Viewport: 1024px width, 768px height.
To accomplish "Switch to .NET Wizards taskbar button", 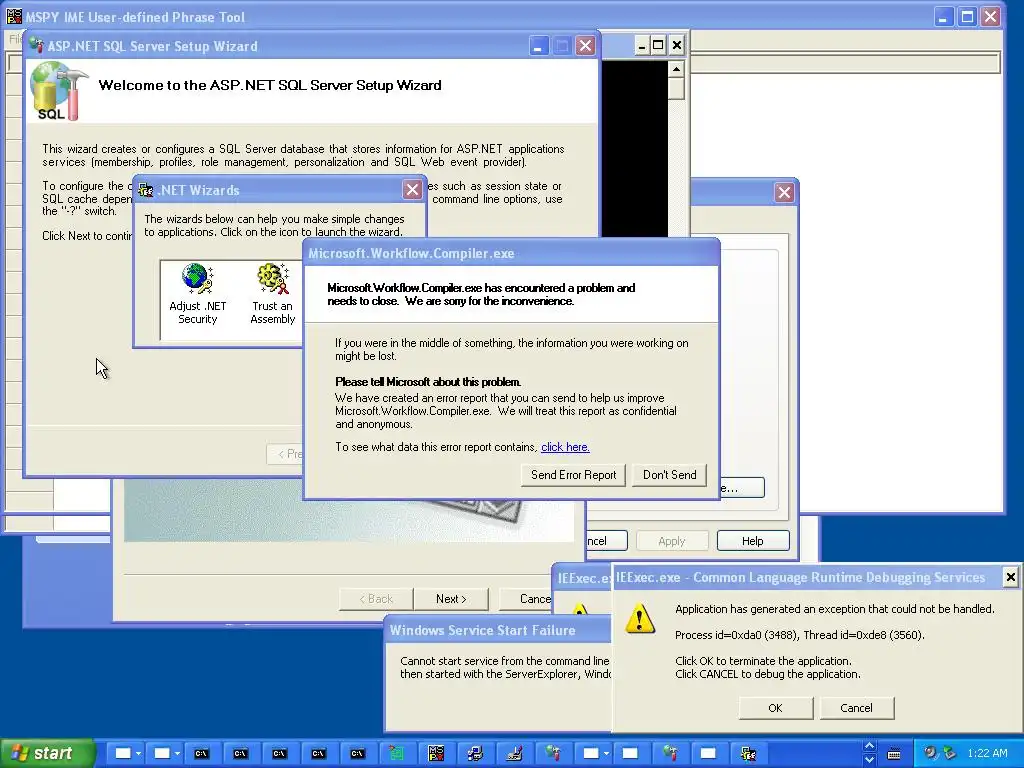I will [x=748, y=754].
